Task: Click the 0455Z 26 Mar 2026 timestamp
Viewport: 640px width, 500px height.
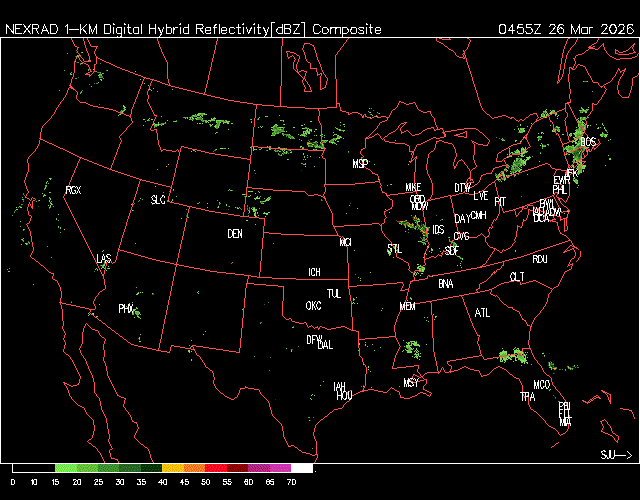Action: click(564, 30)
